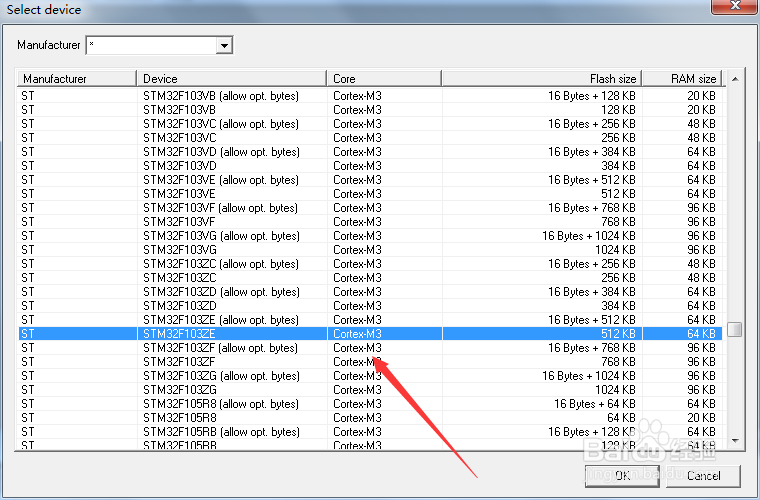Select the STM32F103ZC device row
The image size is (760, 500).
[x=370, y=278]
